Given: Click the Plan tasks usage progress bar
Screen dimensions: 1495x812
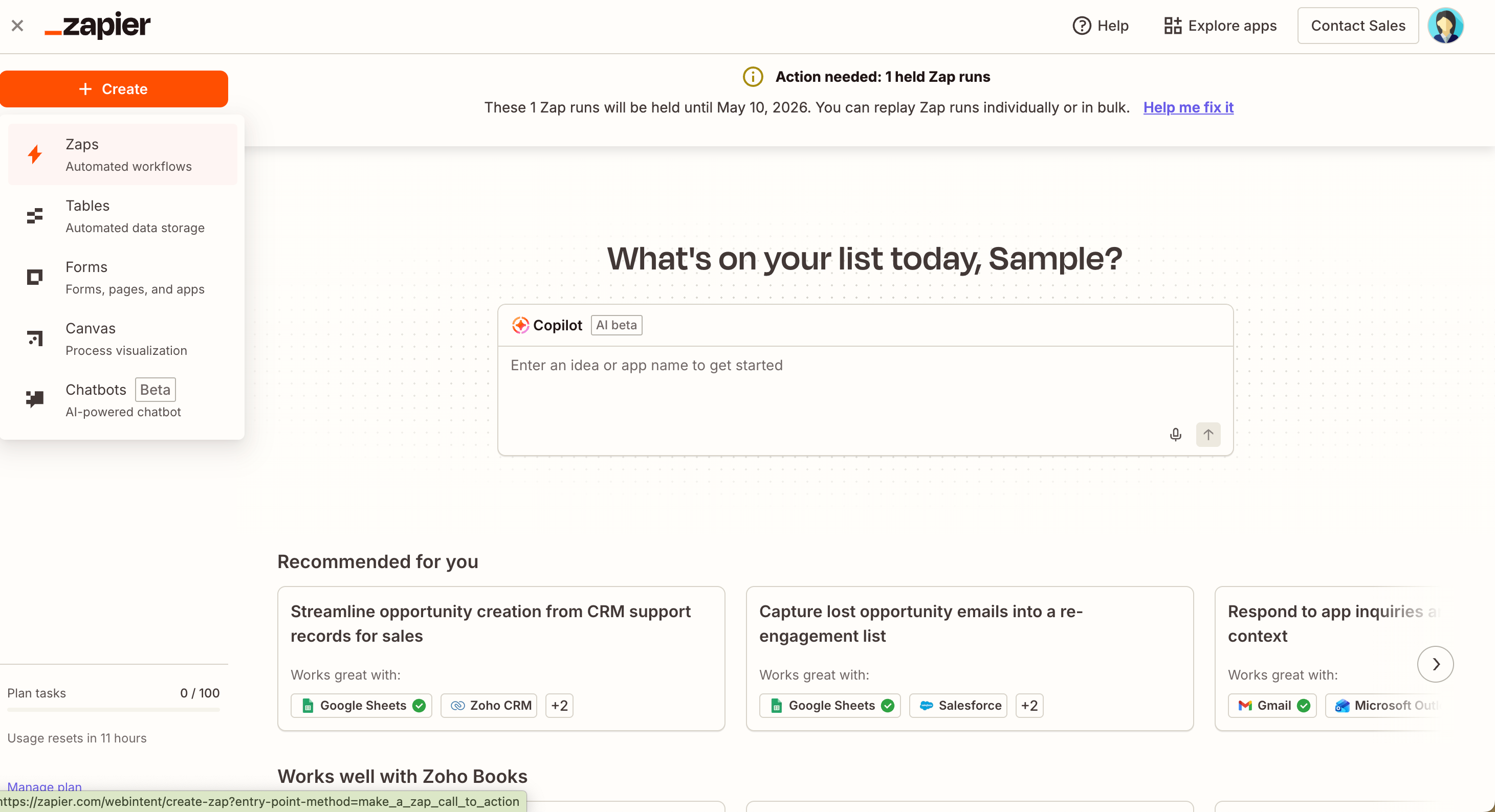Looking at the screenshot, I should click(x=114, y=709).
